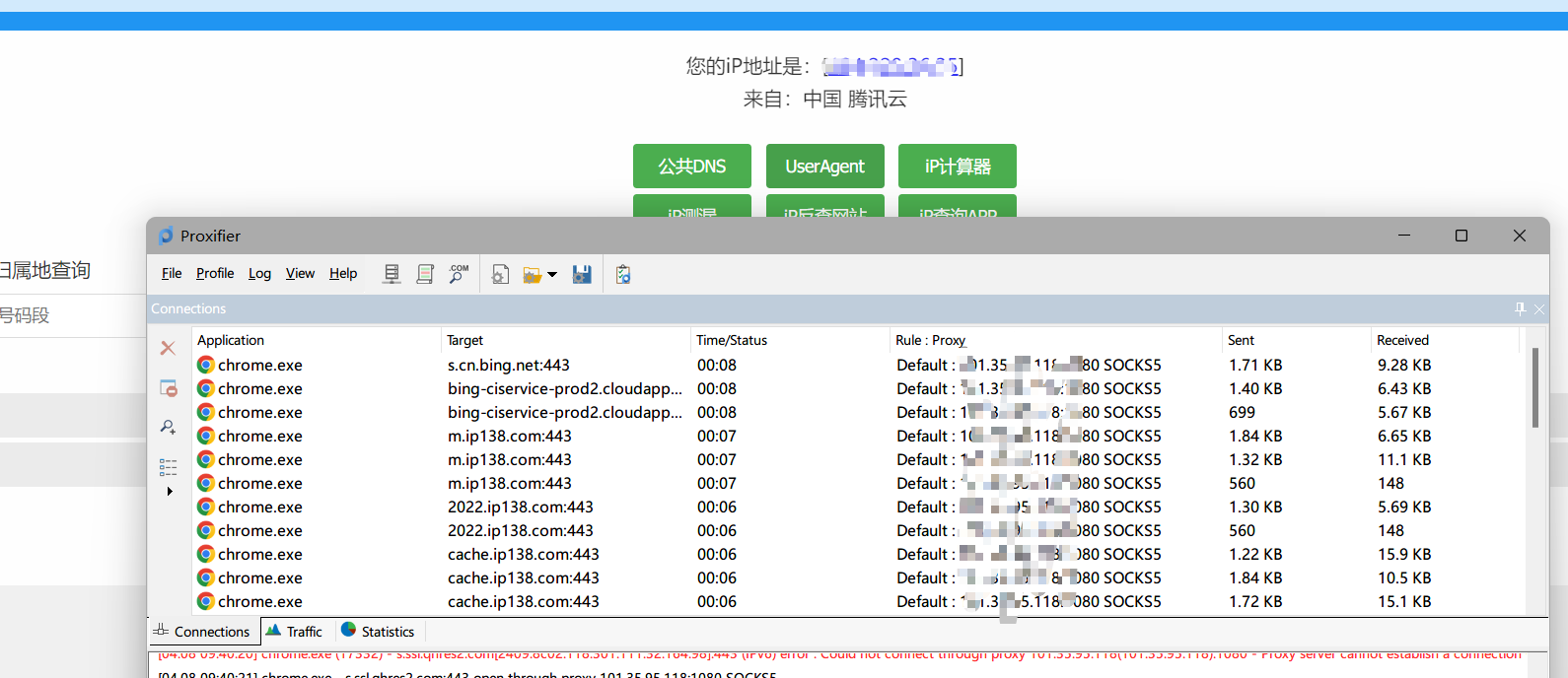Click the Open Profile folder icon
The height and width of the screenshot is (678, 1568).
(x=533, y=275)
